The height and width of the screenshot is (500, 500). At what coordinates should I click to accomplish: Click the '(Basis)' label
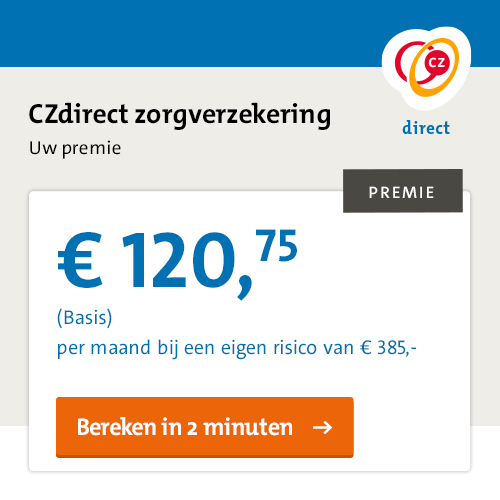[85, 318]
